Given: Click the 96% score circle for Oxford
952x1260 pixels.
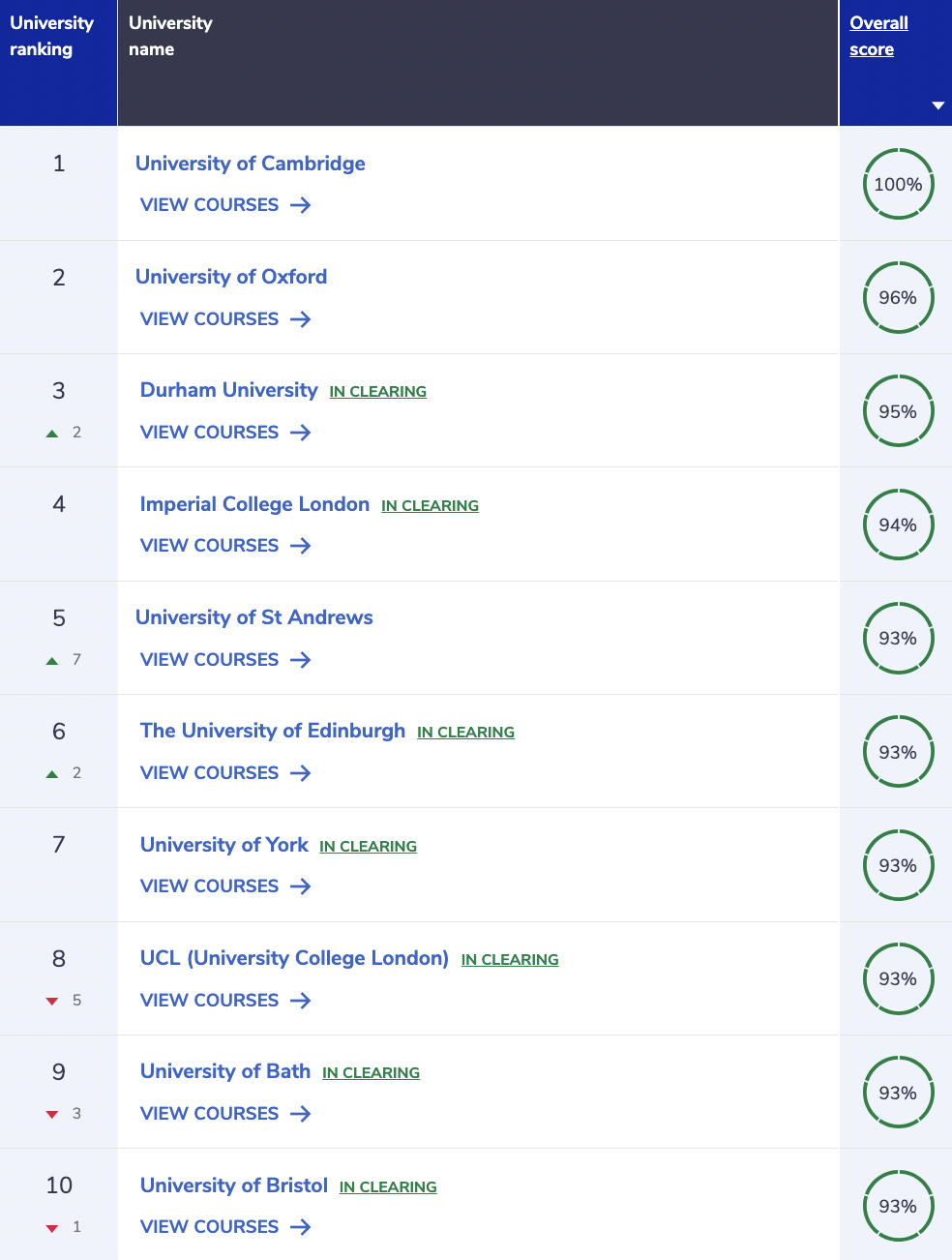Looking at the screenshot, I should click(x=898, y=297).
